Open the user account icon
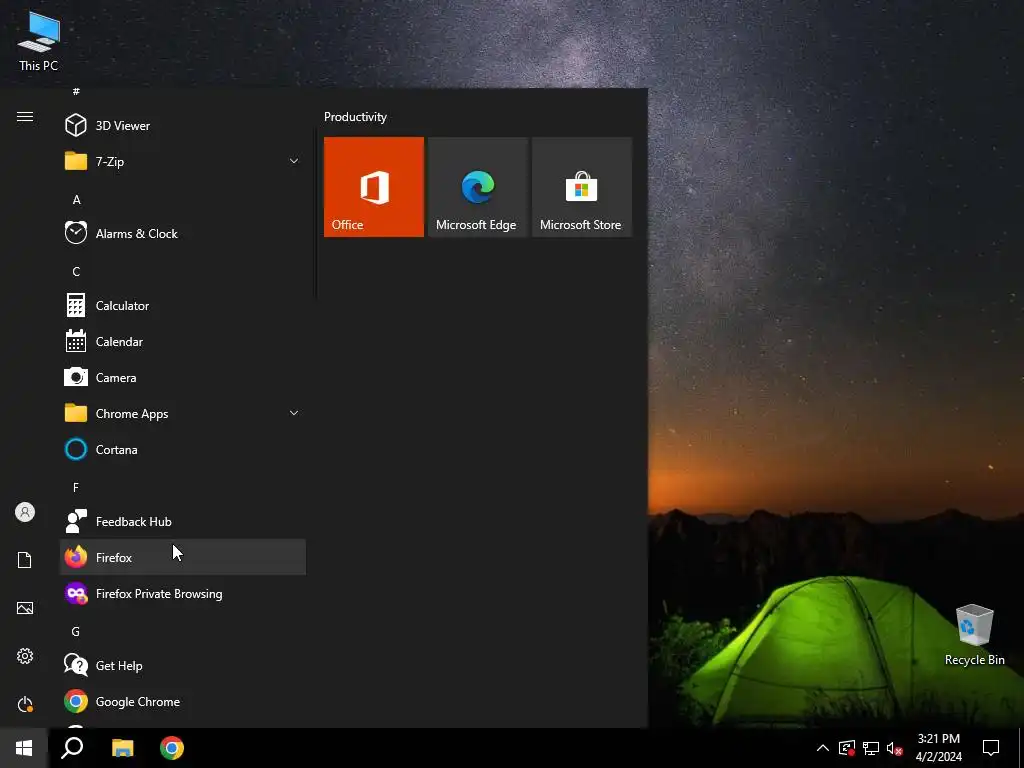 25,512
